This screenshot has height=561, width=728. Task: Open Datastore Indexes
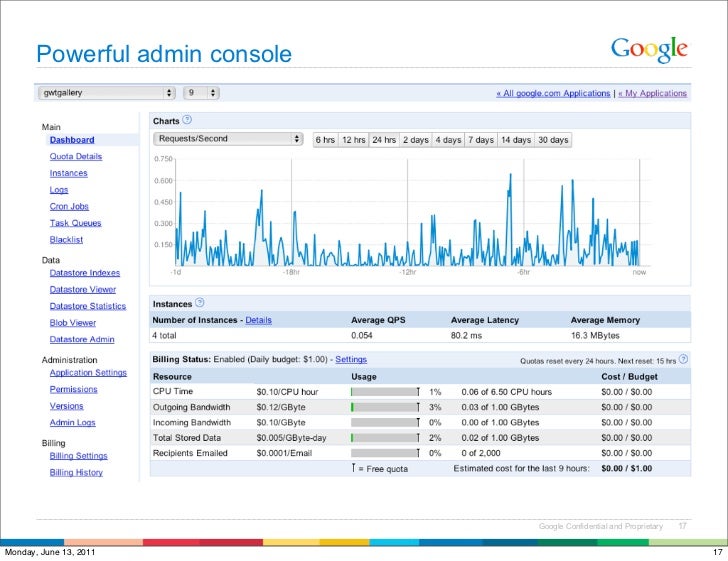84,273
